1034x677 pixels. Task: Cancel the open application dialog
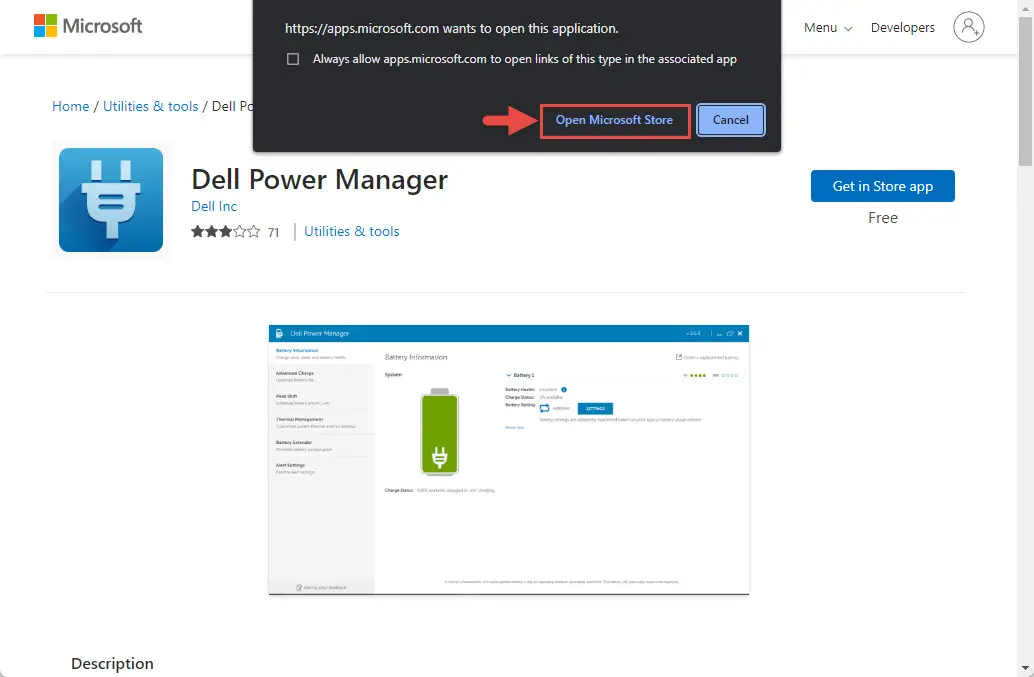coord(731,120)
